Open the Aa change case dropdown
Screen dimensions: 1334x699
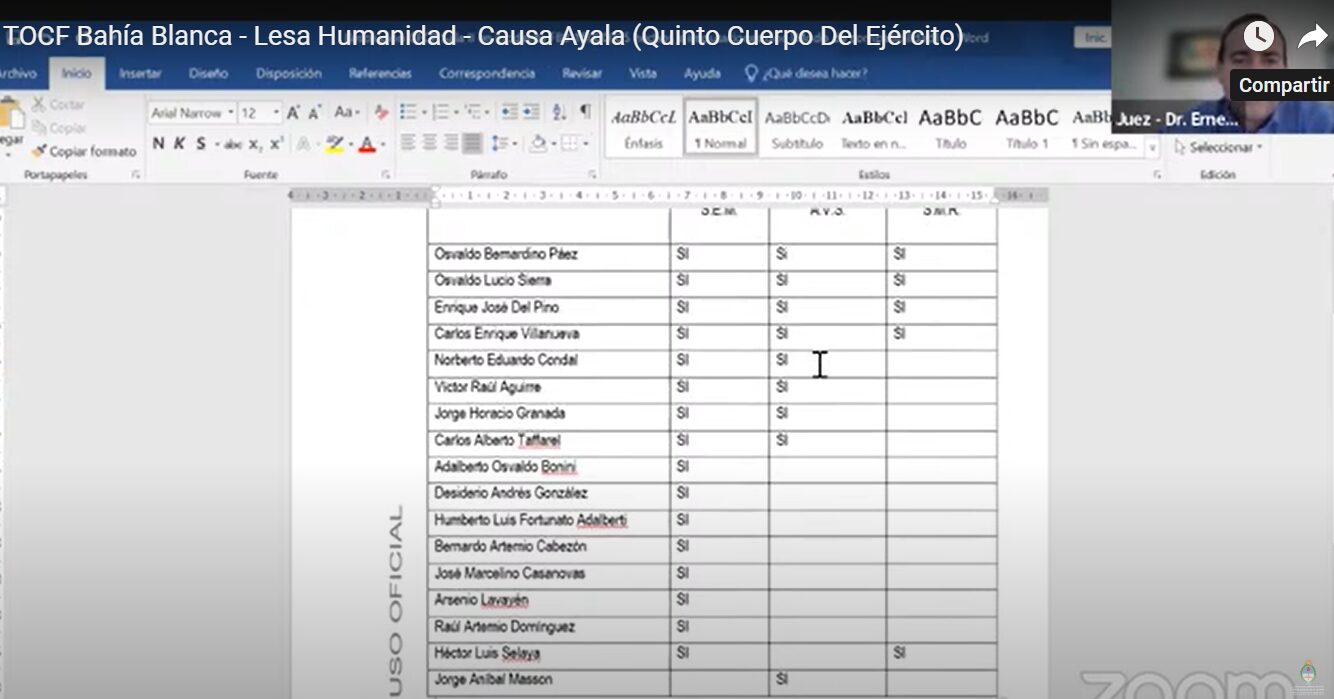[x=347, y=113]
